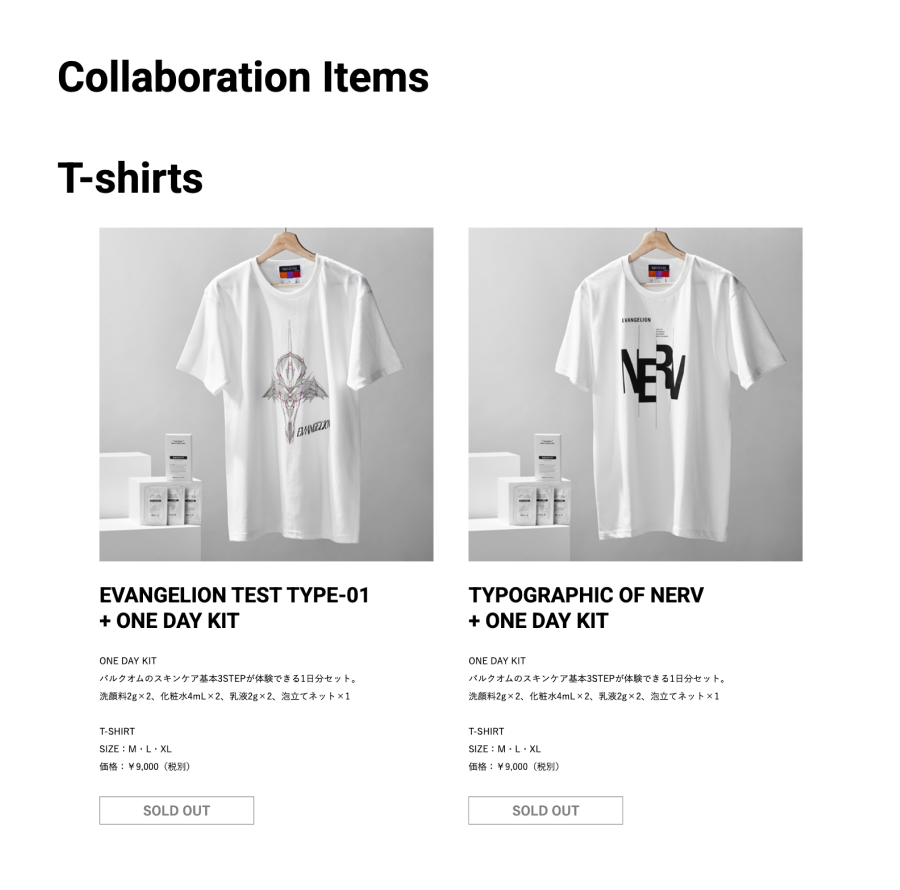900x890 pixels.
Task: Click the SOLD OUT button under TYPOGRAPHIC OF NERV
Action: 545,810
